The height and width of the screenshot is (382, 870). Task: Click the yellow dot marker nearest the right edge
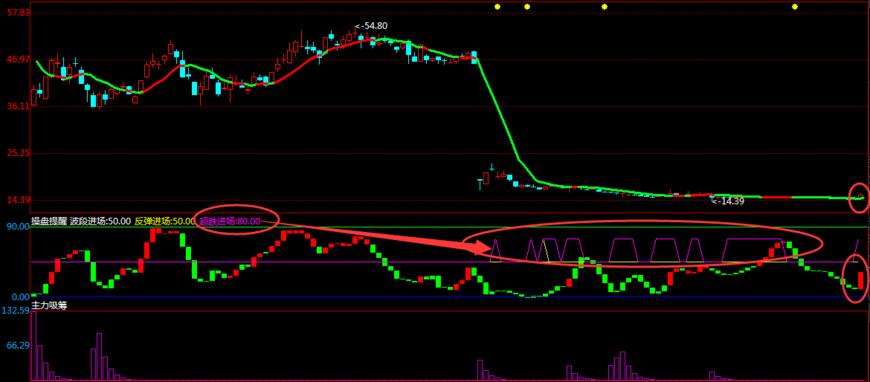pyautogui.click(x=795, y=7)
